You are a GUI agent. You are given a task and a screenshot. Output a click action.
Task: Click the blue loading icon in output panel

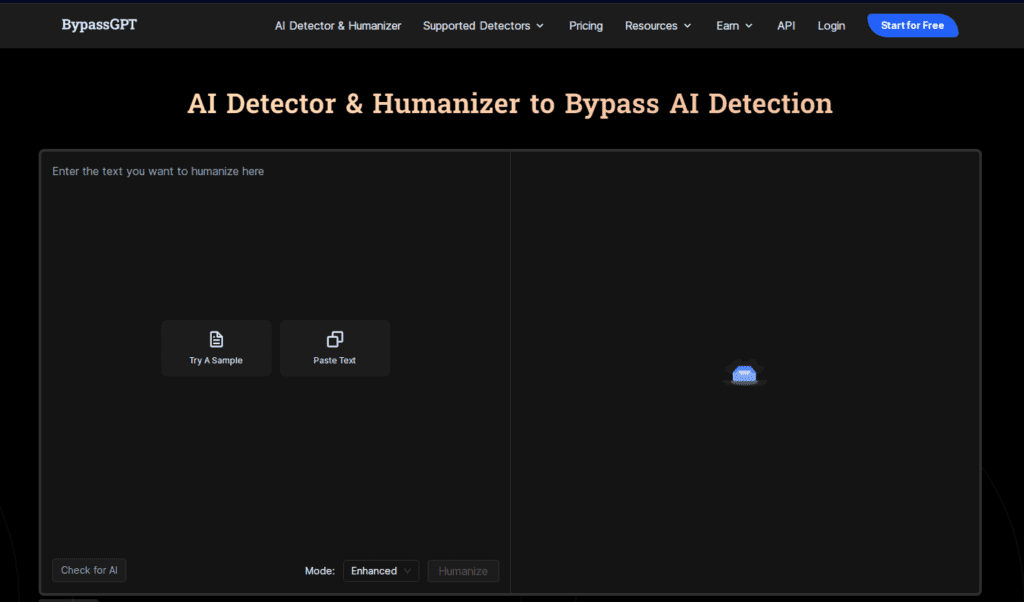(x=743, y=374)
